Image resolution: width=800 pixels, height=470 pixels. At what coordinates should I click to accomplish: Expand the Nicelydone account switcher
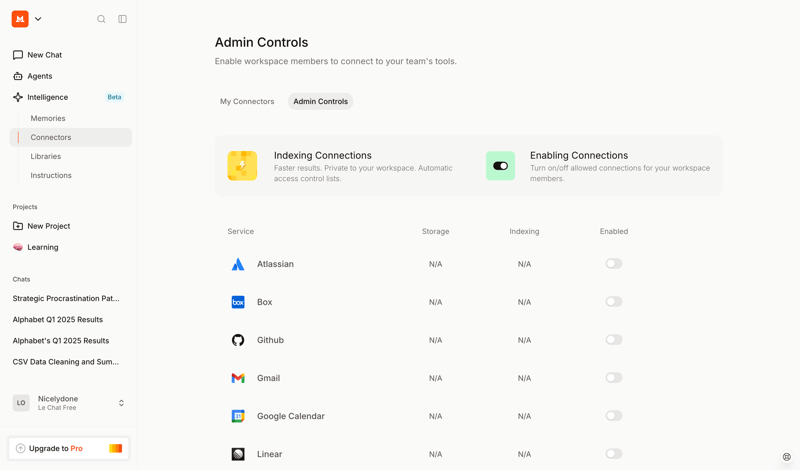(121, 403)
